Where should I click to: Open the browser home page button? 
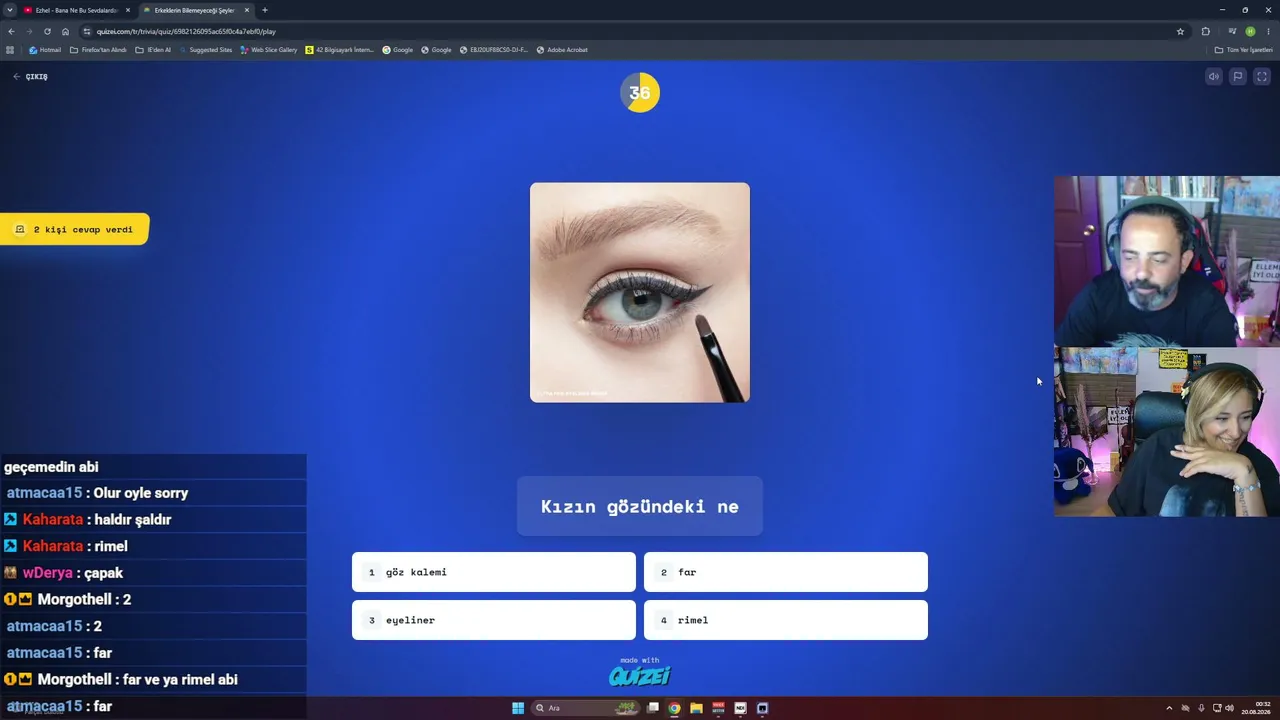pos(66,31)
